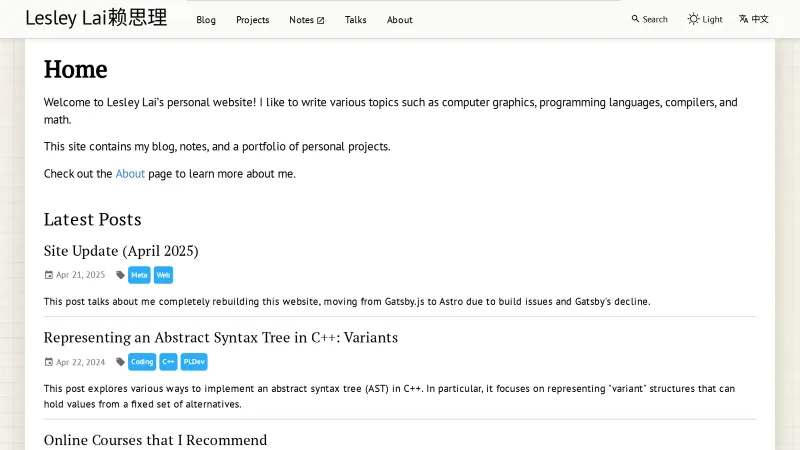Filter by the Coding tag
The width and height of the screenshot is (800, 450).
point(141,362)
